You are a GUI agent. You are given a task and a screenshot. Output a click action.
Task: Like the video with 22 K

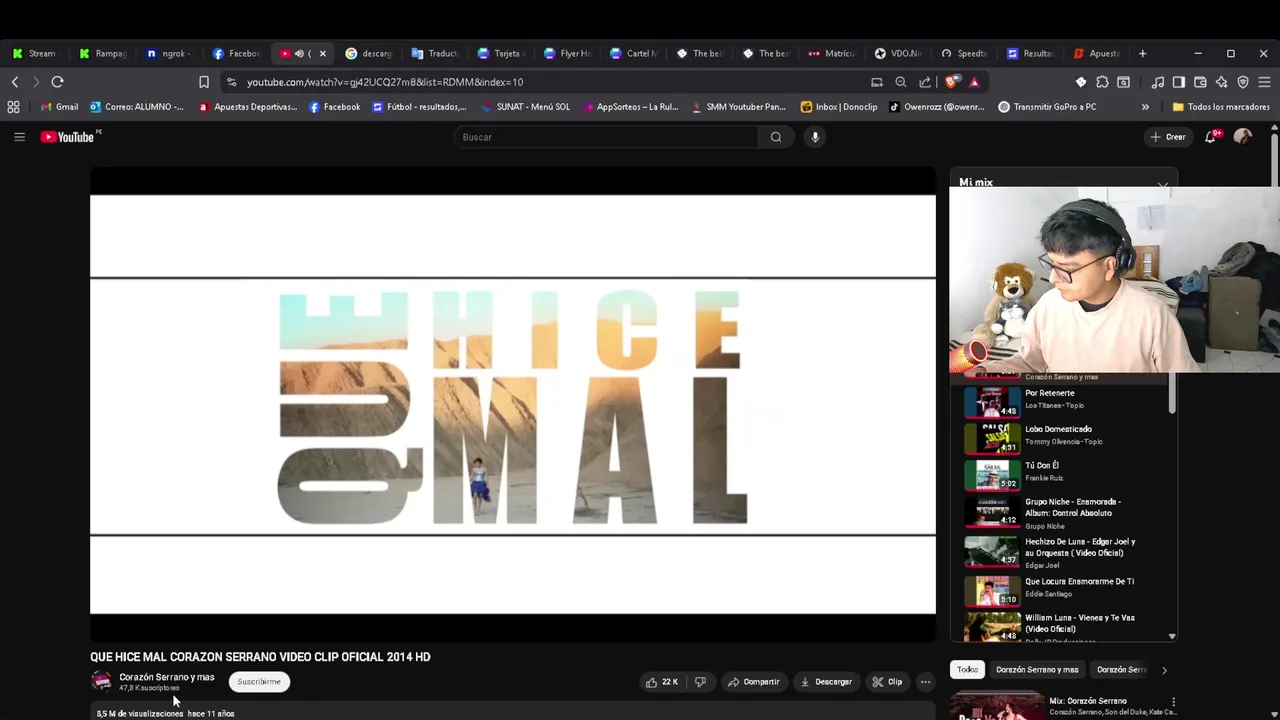point(661,682)
